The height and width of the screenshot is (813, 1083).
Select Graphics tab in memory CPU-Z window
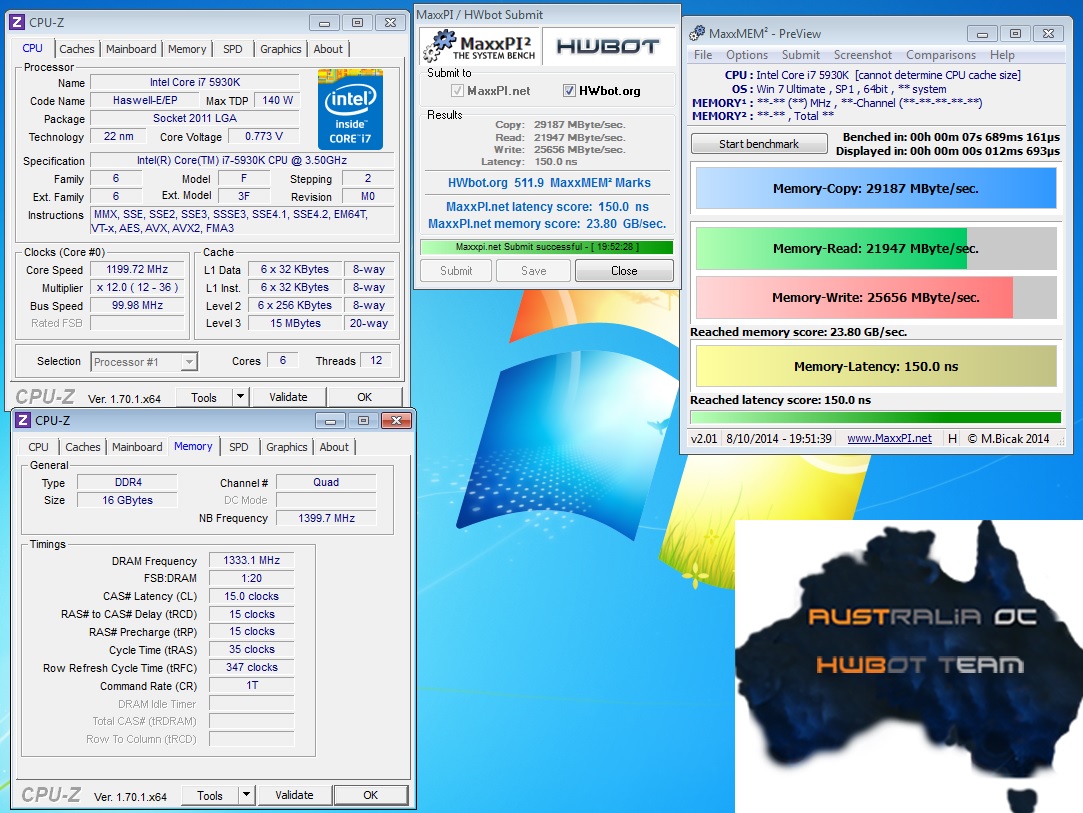coord(287,447)
